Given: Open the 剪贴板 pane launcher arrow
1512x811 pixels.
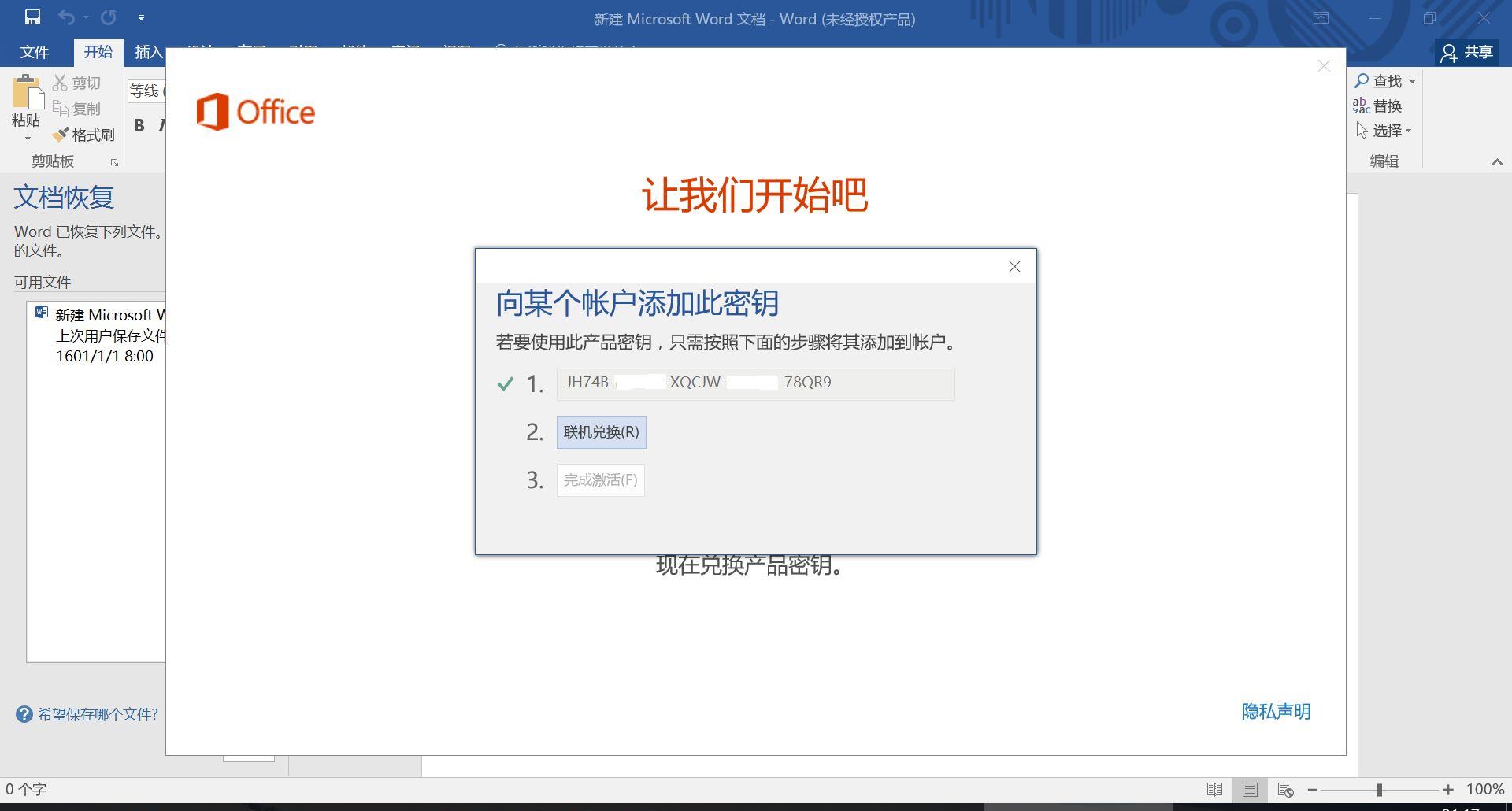Looking at the screenshot, I should (115, 162).
